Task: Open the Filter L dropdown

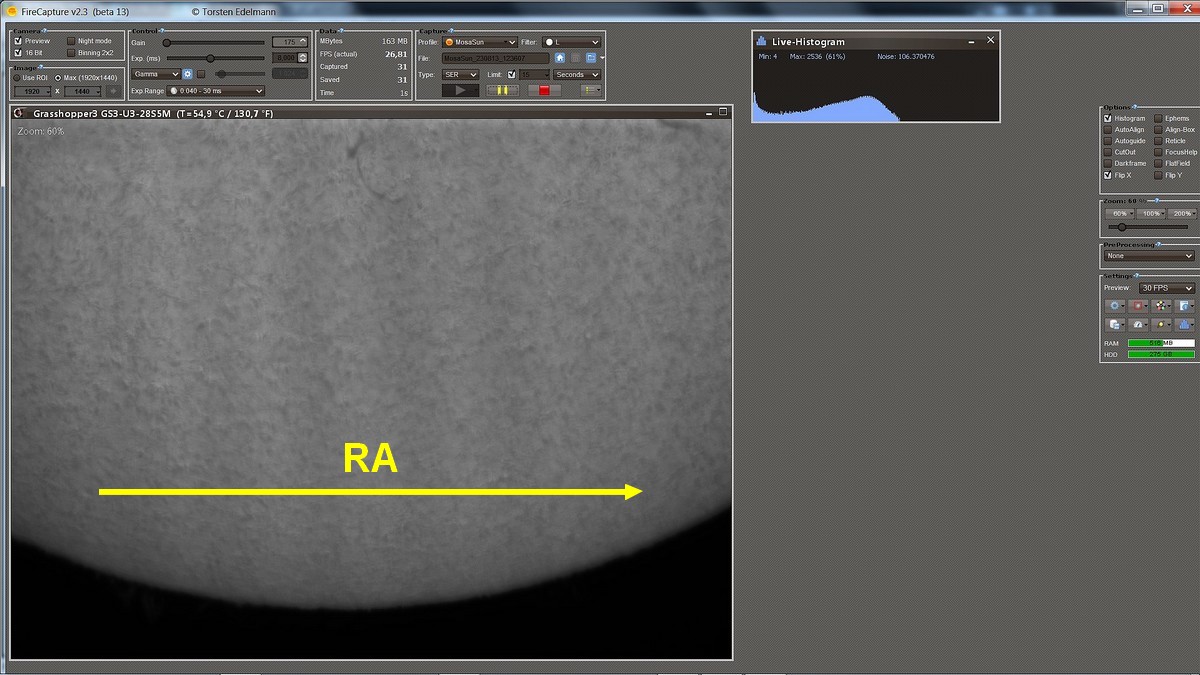Action: click(571, 42)
